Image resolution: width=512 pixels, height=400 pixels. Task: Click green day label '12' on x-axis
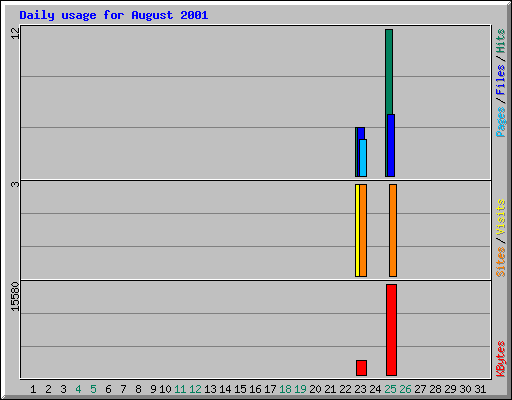[195, 389]
